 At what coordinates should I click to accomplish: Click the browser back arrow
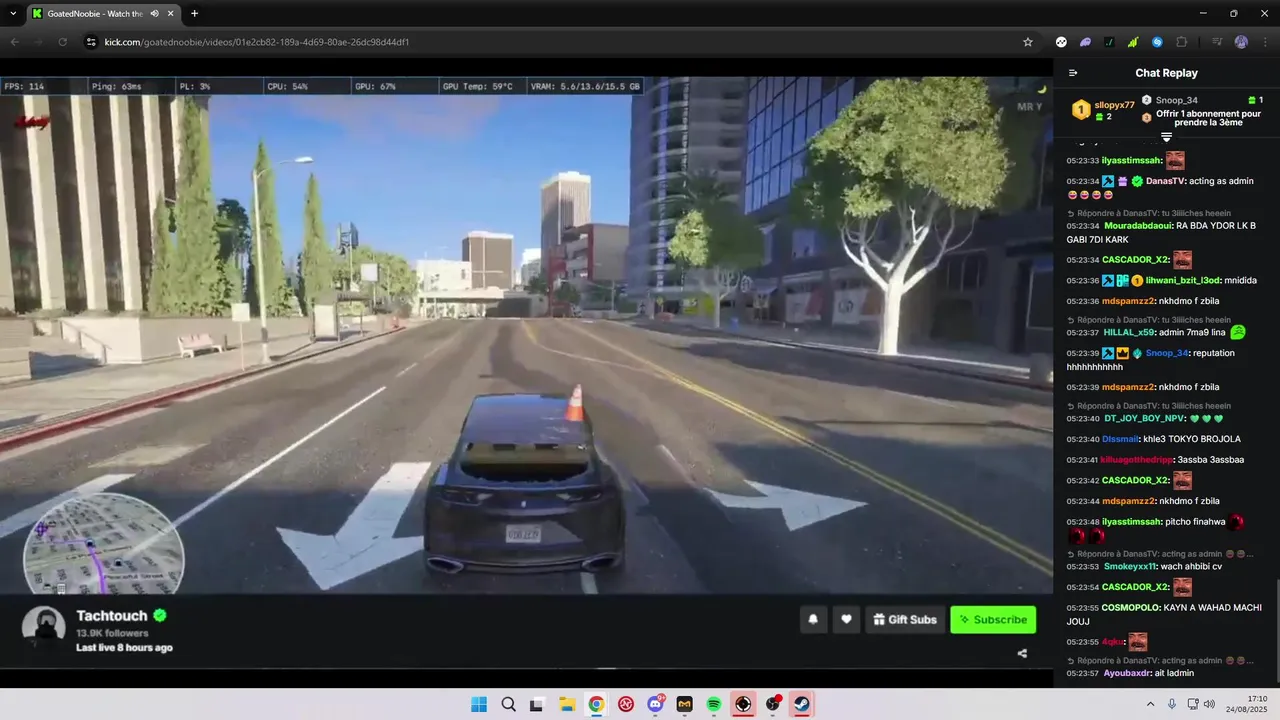(15, 42)
